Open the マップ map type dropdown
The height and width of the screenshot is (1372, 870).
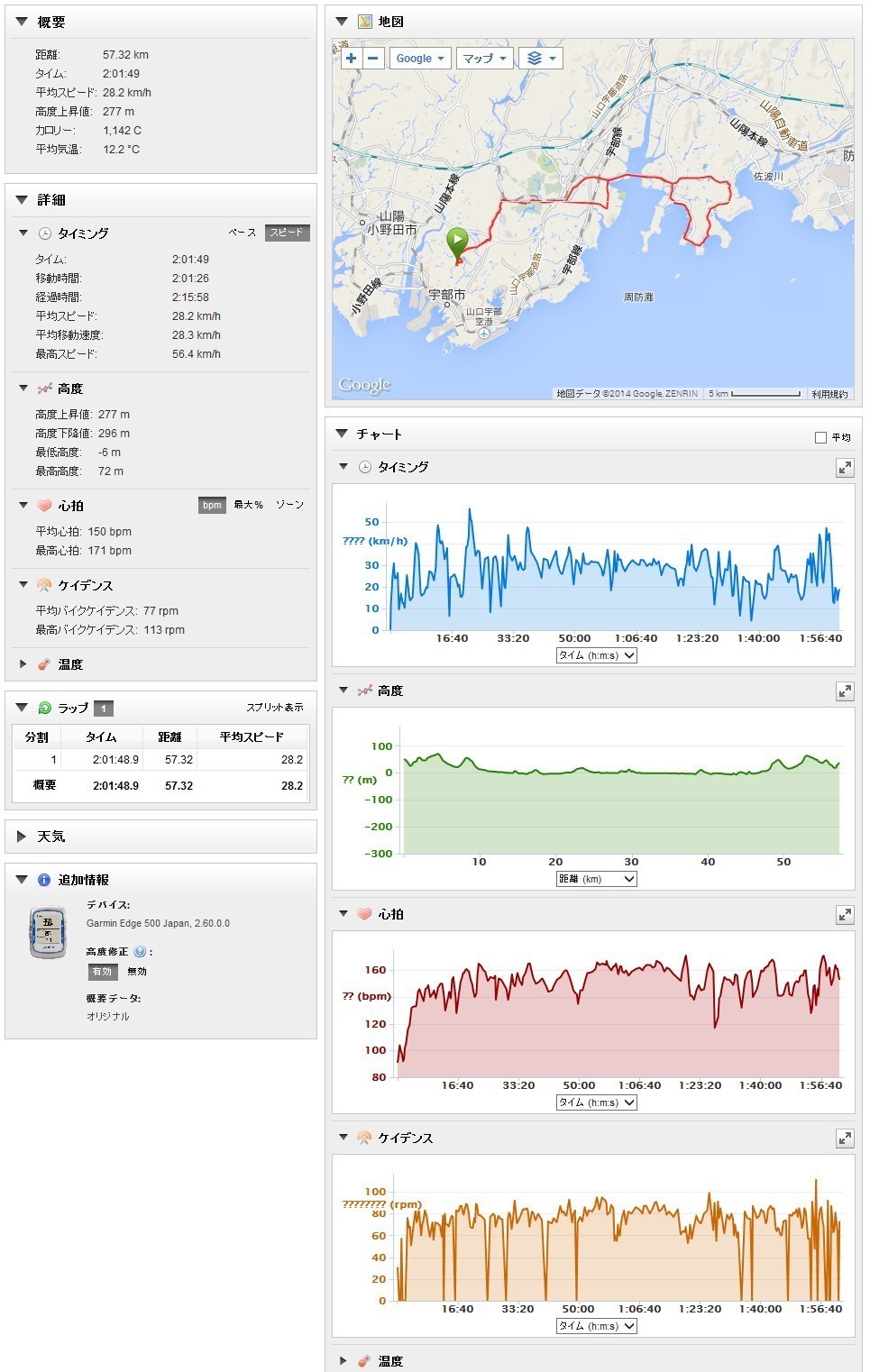(485, 59)
